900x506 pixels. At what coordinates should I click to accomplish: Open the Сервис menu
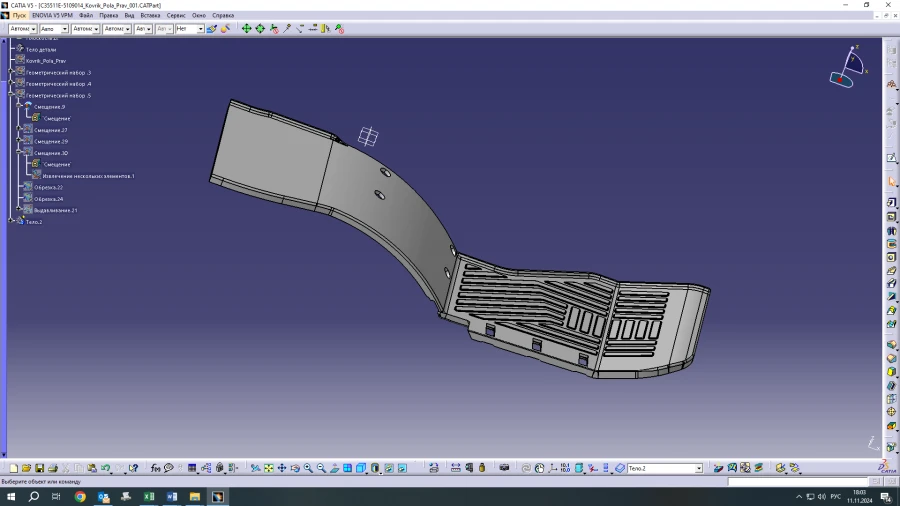click(x=175, y=16)
